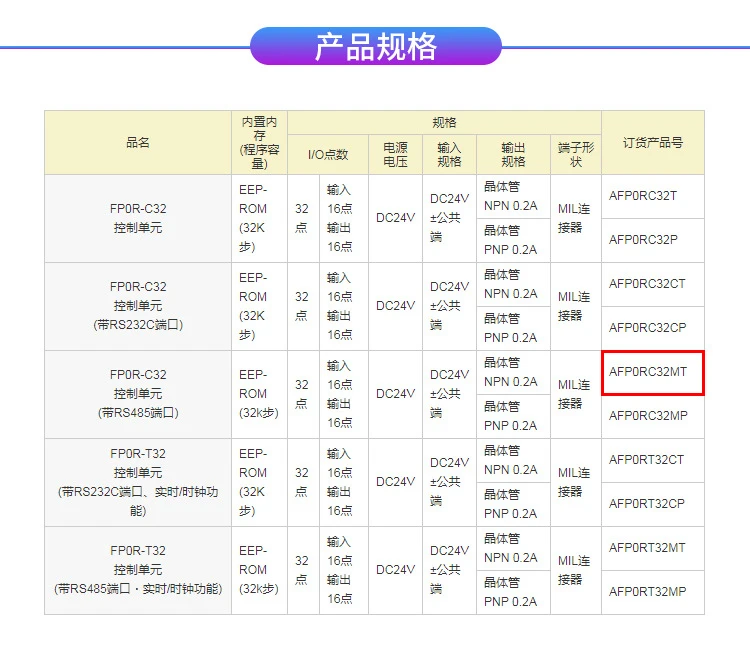This screenshot has height=659, width=750.
Task: Select the 品名 column header
Action: click(138, 143)
